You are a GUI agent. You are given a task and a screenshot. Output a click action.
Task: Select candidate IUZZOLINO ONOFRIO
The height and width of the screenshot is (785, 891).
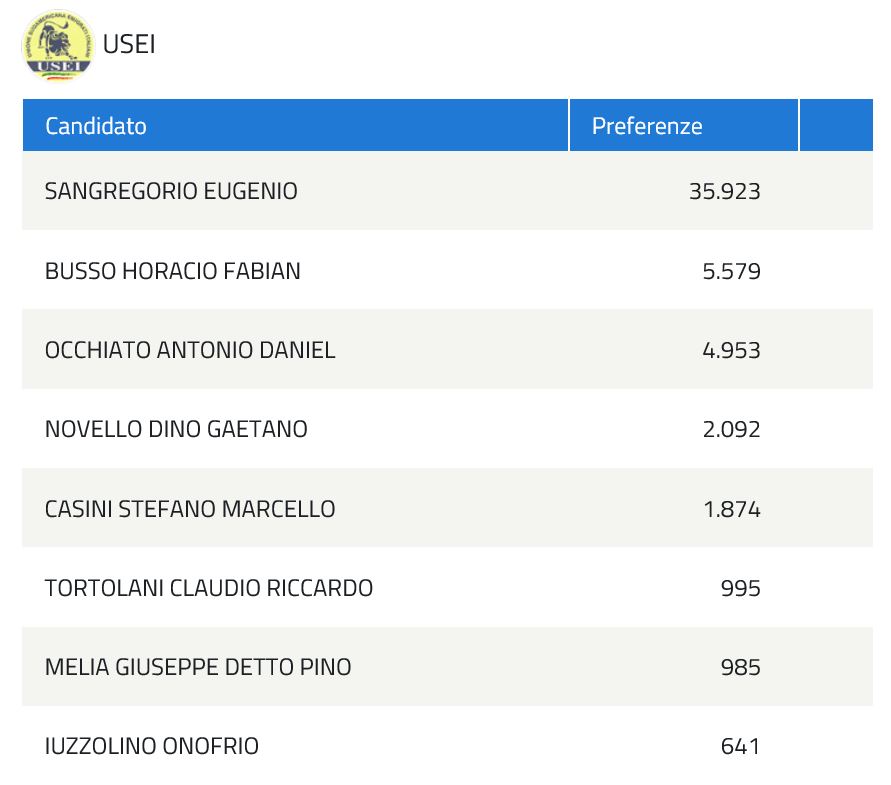coord(152,746)
